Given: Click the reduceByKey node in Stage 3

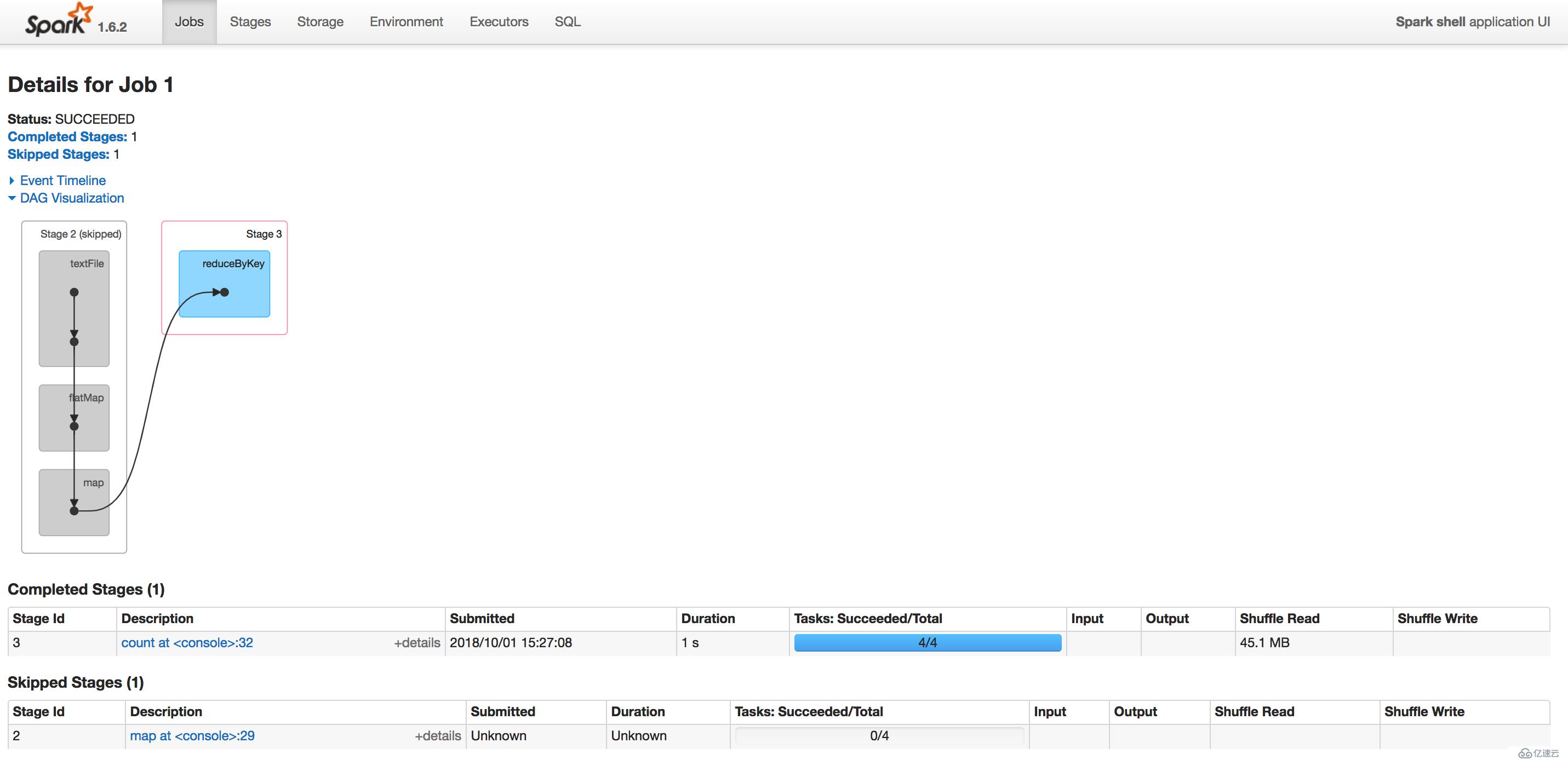Looking at the screenshot, I should coord(225,284).
